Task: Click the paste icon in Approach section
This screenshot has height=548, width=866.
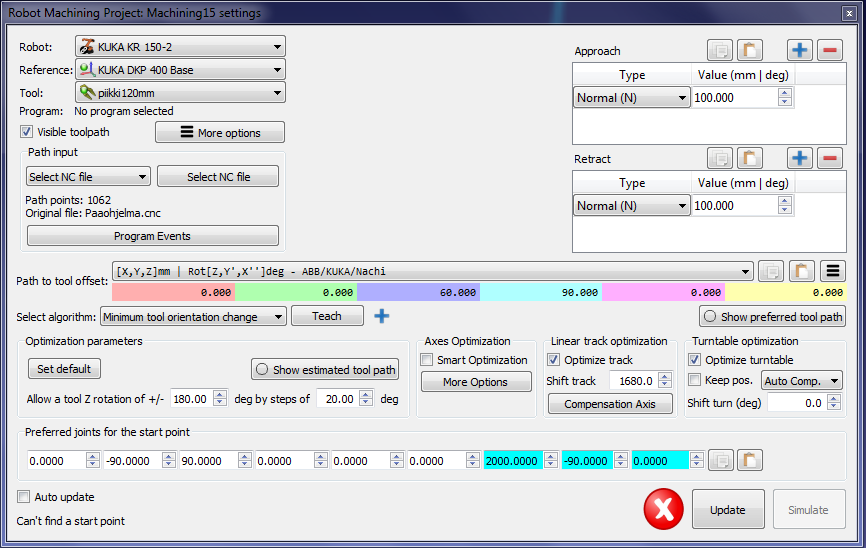Action: coord(750,50)
